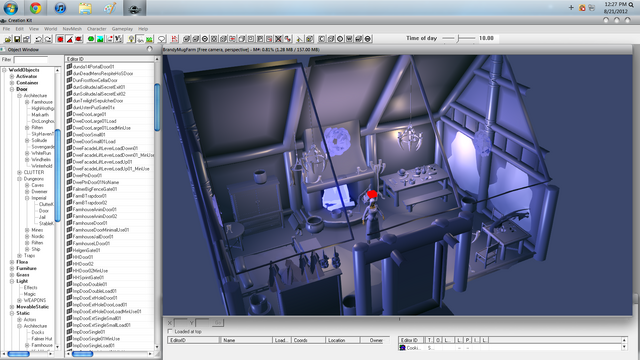Click the crossed-out X toolbar icon
The image size is (640, 360).
[278, 39]
